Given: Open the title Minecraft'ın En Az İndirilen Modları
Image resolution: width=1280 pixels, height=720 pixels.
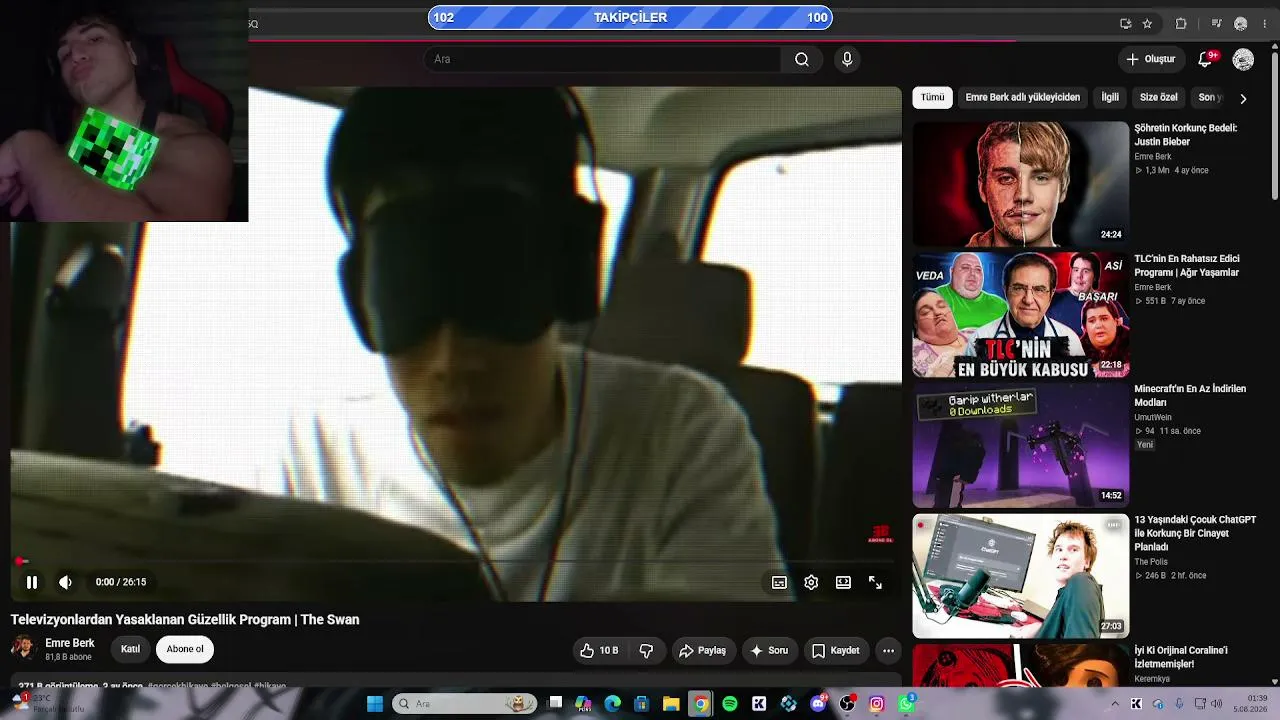Looking at the screenshot, I should click(1190, 396).
